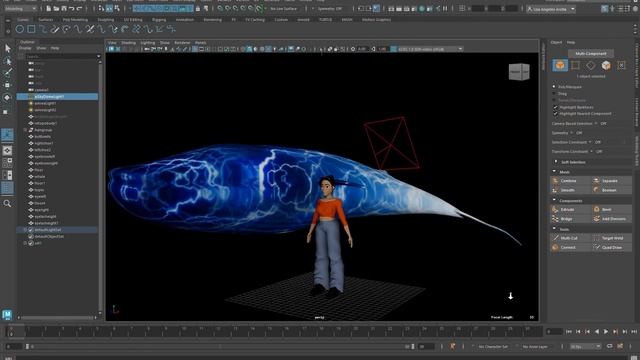
Task: Open the playback fps dropdown
Action: point(585,347)
